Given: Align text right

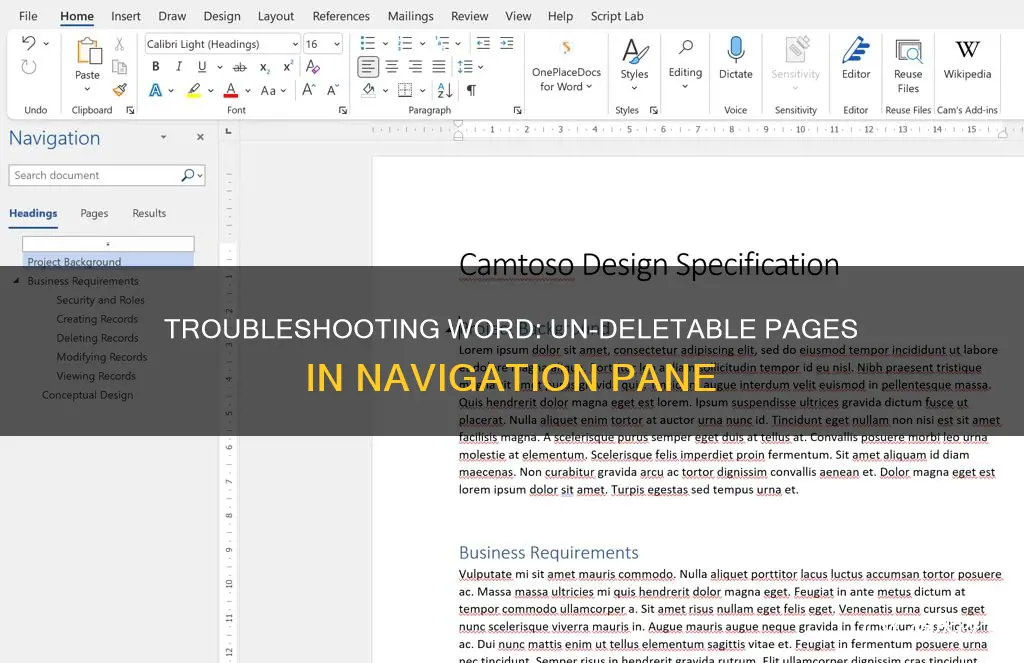Looking at the screenshot, I should click(415, 67).
